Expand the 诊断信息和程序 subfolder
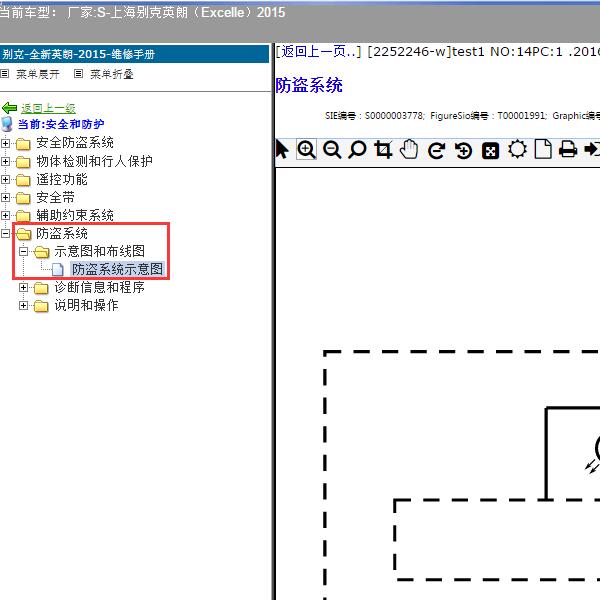Viewport: 600px width, 600px height. click(23, 287)
